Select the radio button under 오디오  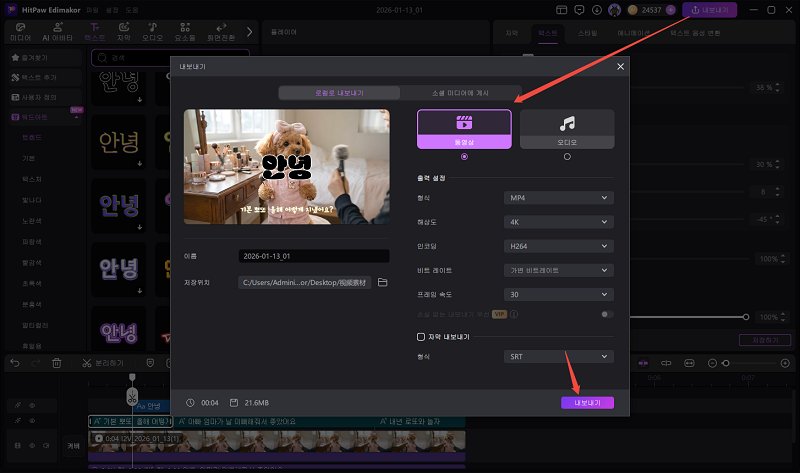(x=567, y=156)
